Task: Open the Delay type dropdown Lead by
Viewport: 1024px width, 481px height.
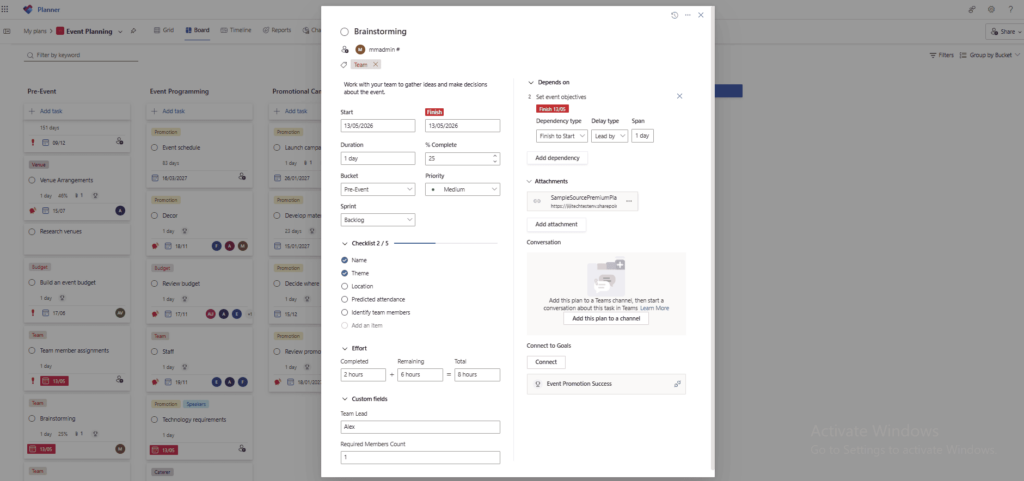Action: click(x=609, y=136)
